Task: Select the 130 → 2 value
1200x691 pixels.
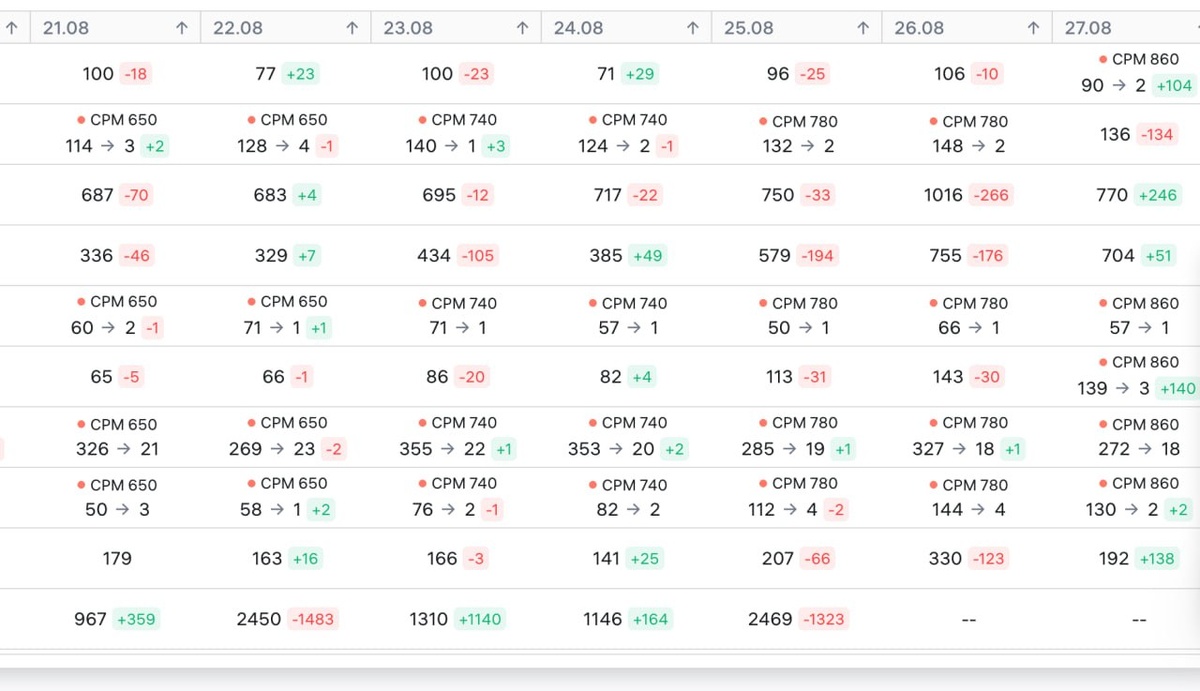Action: 1122,510
